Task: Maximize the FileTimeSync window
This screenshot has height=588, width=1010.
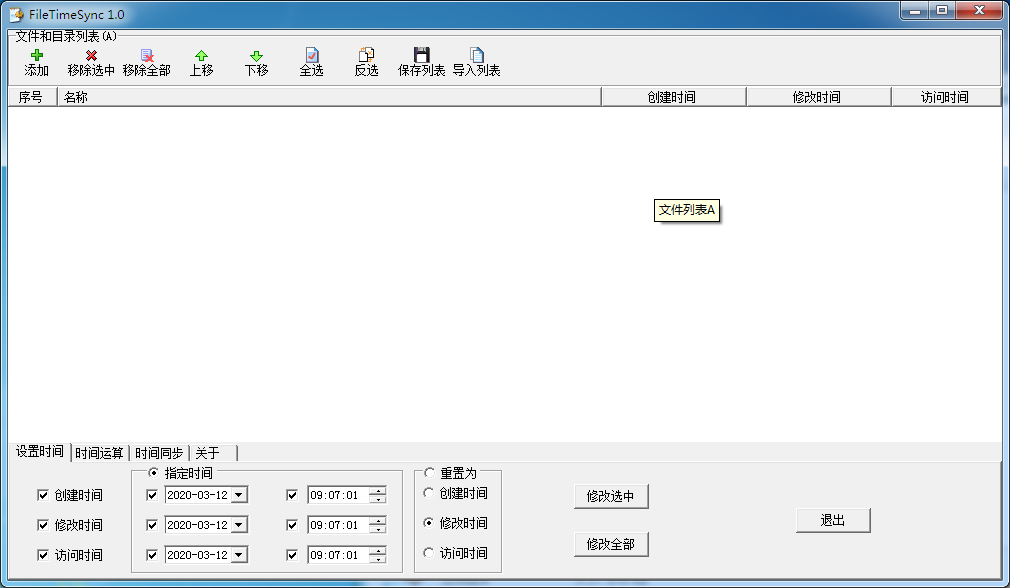Action: click(x=942, y=11)
